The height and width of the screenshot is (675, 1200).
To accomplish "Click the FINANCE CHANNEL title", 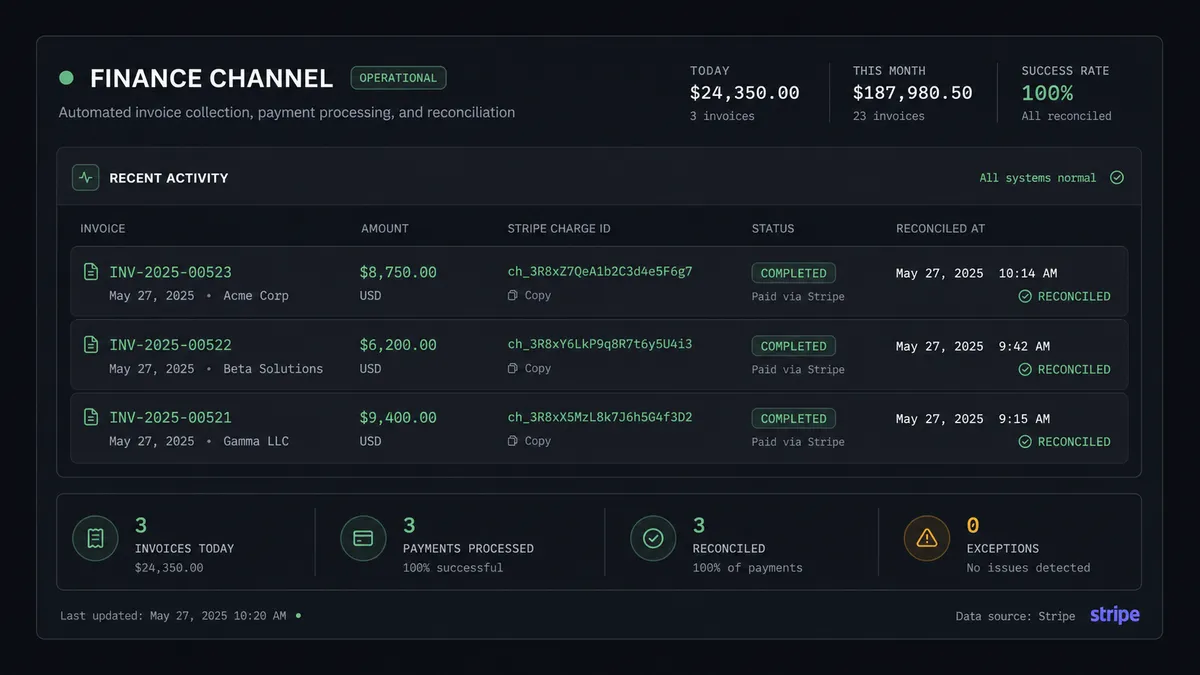I will point(211,78).
